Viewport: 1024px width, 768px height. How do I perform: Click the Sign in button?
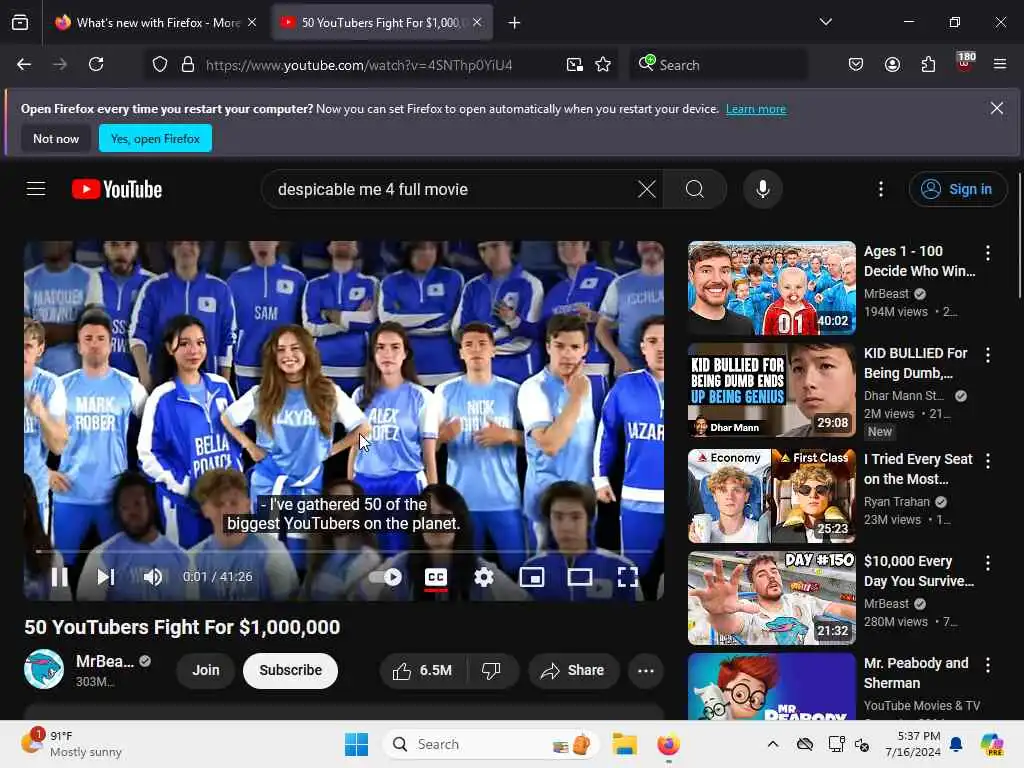pyautogui.click(x=957, y=189)
